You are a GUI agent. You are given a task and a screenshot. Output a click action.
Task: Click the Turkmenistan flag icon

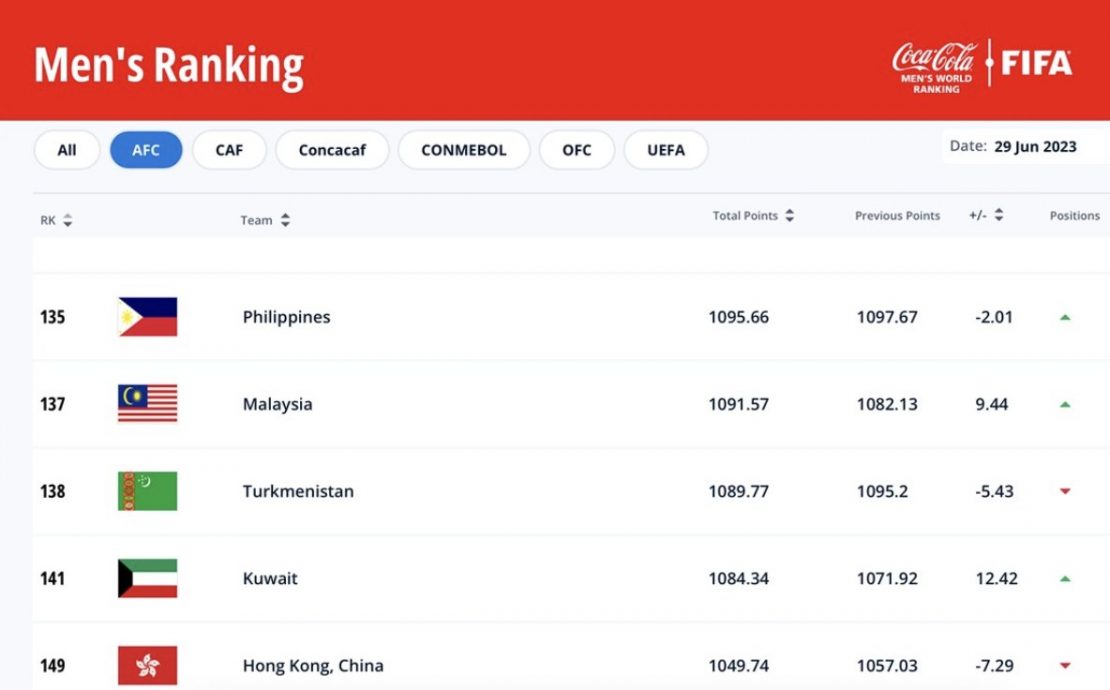(147, 490)
